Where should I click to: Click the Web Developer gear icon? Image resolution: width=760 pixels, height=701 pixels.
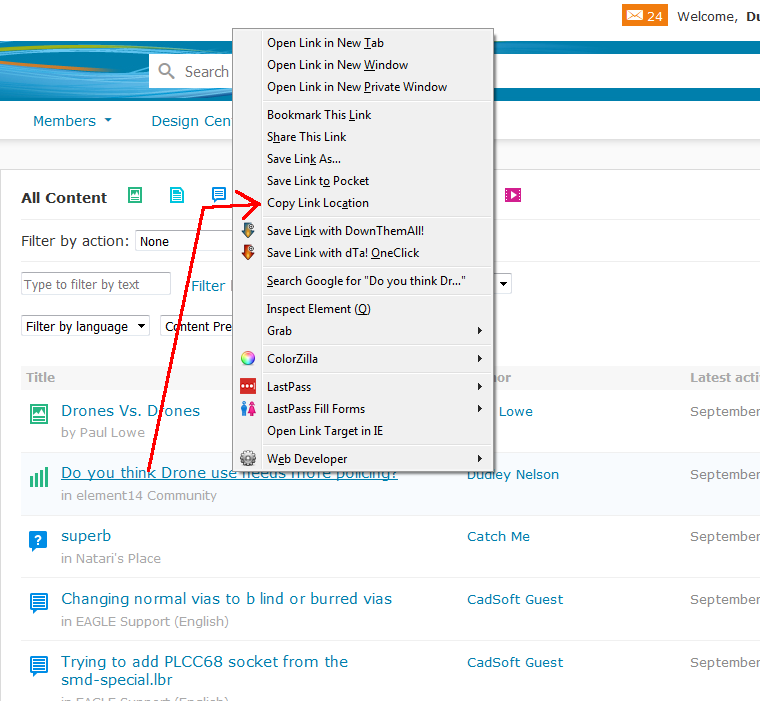coord(248,458)
